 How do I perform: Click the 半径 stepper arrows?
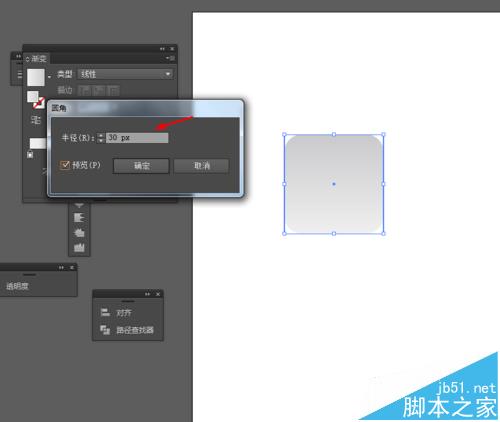101,138
